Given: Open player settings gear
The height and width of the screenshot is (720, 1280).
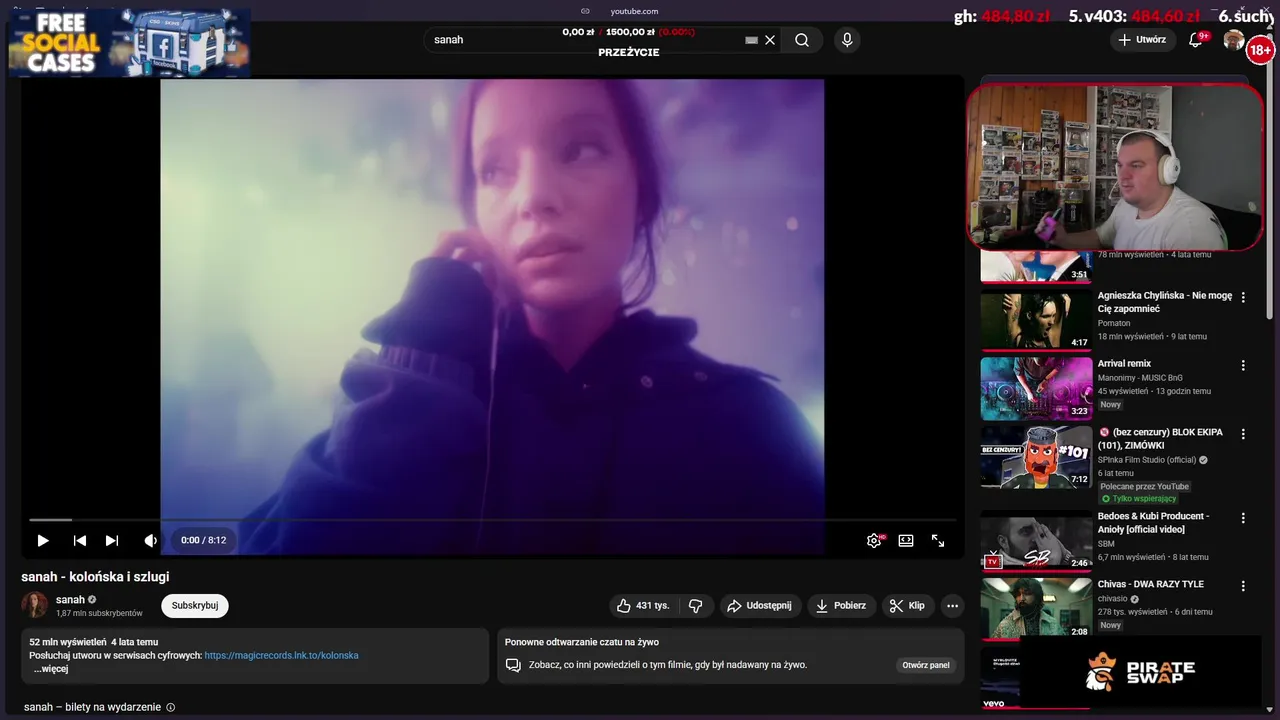Looking at the screenshot, I should click(x=874, y=540).
